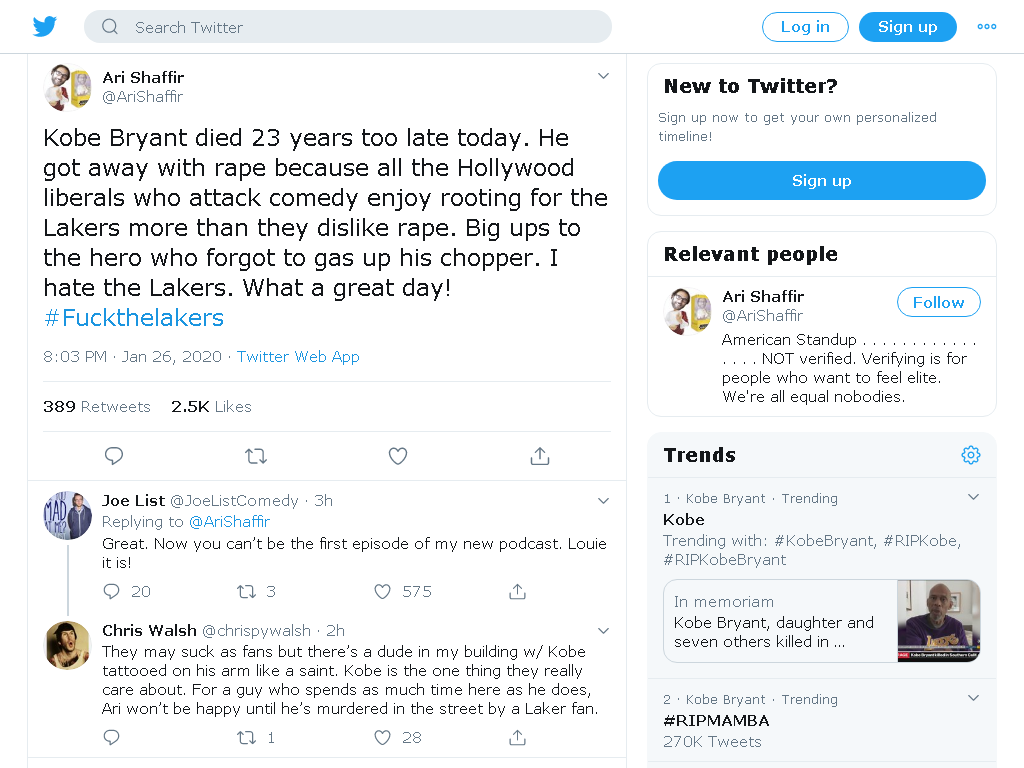This screenshot has height=768, width=1024.
Task: Open the three-dot more menu in header
Action: (x=987, y=27)
